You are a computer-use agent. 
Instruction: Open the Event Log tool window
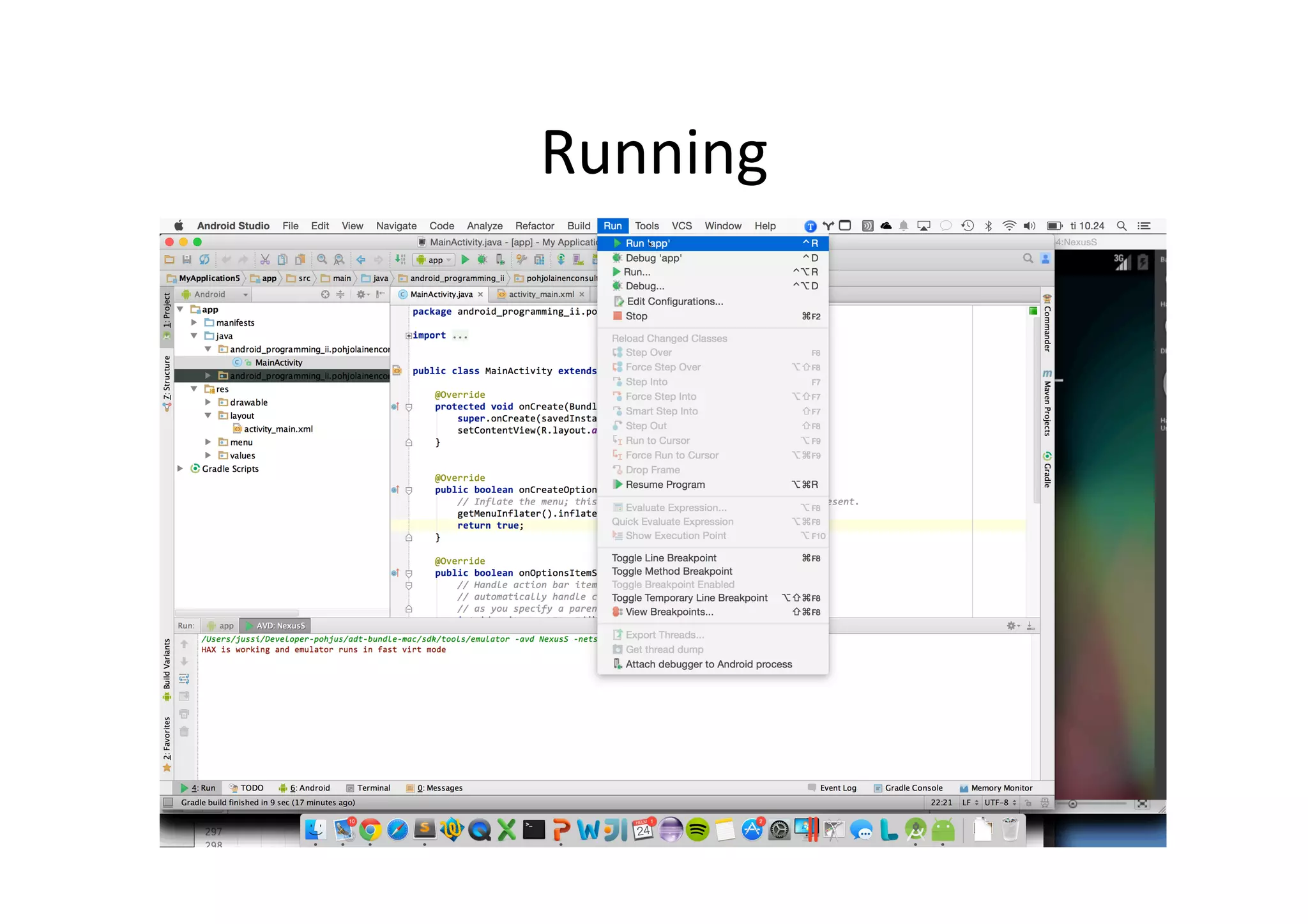coord(832,788)
